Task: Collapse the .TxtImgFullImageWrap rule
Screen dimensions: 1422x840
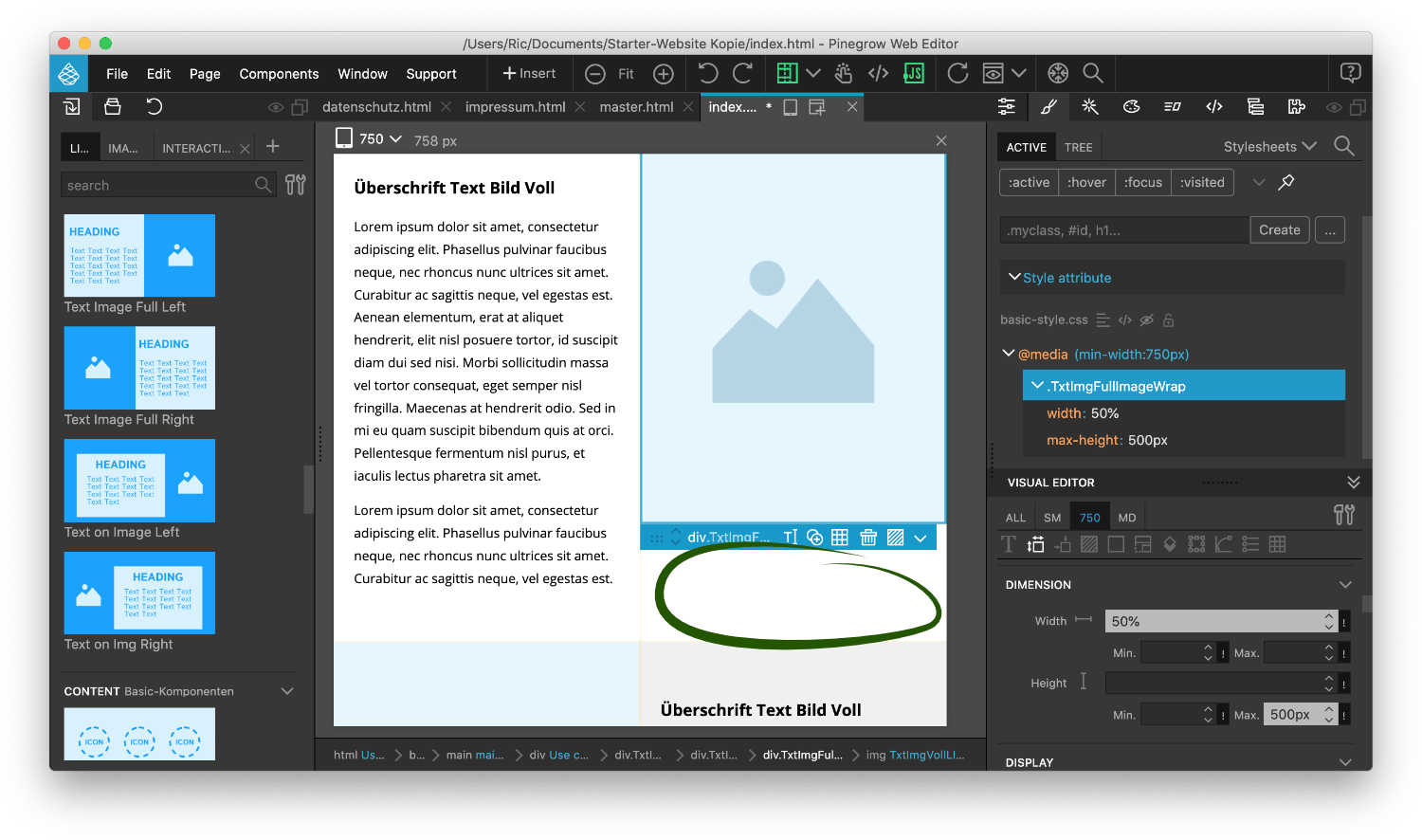Action: click(1038, 385)
